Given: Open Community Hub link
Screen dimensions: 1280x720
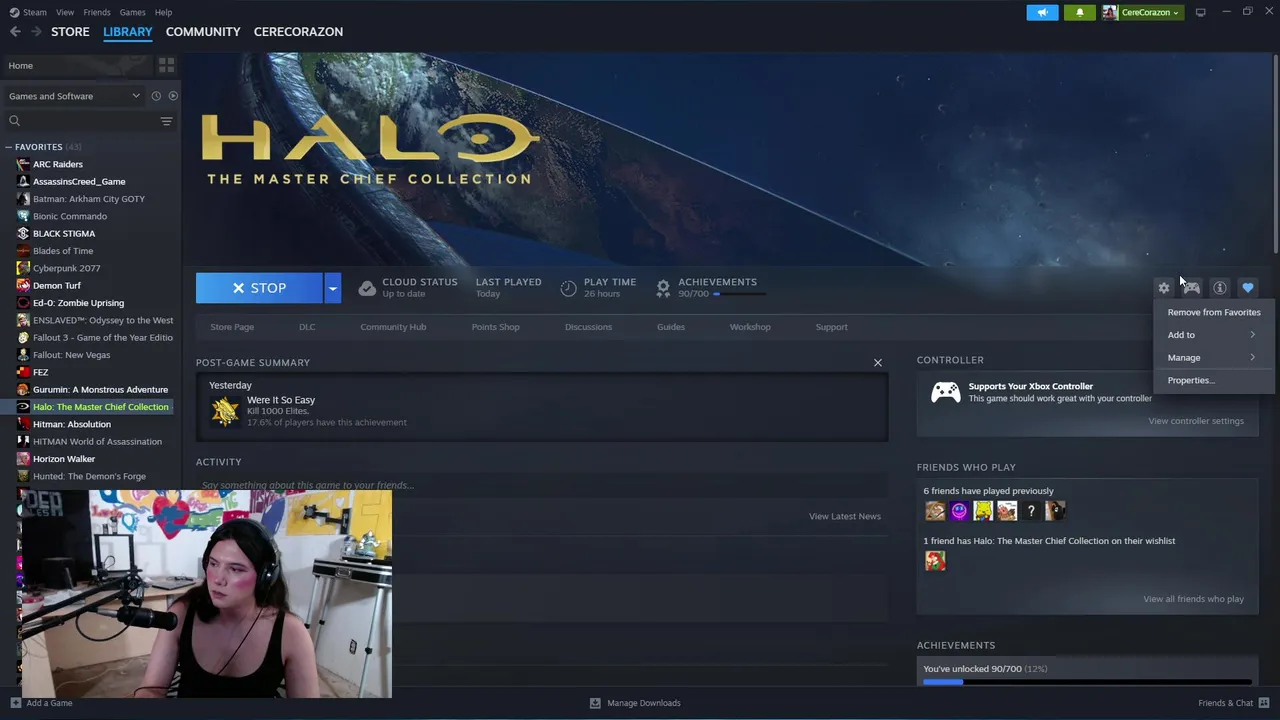Looking at the screenshot, I should coord(393,327).
